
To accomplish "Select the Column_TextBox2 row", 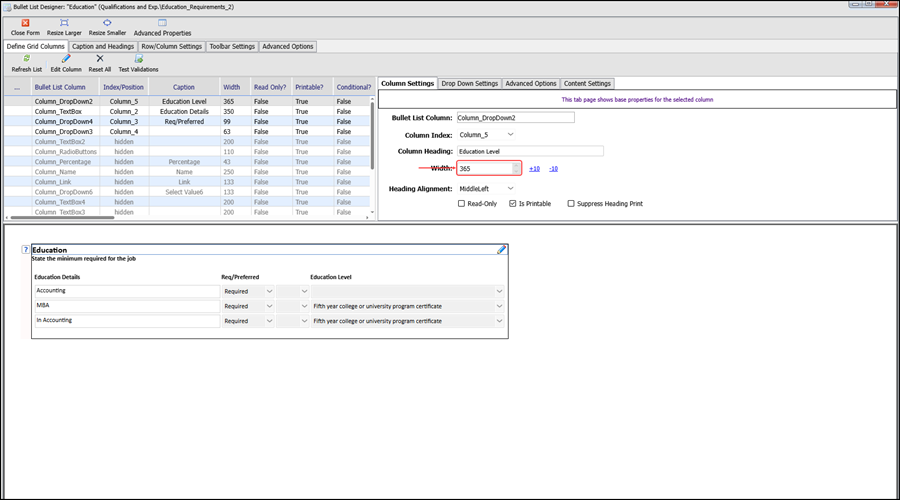I will tap(187, 142).
